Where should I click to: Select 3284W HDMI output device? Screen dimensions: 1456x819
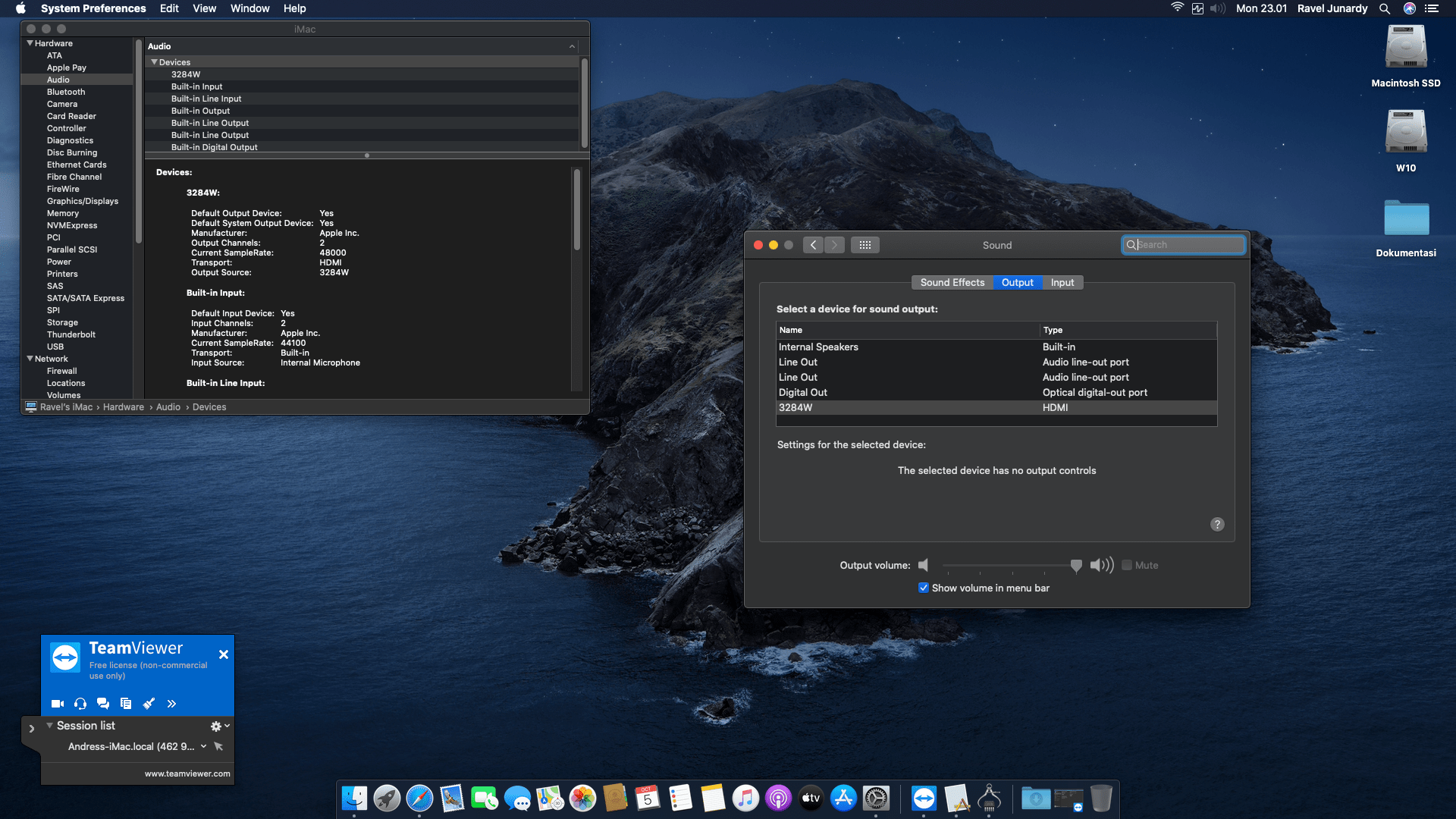pos(996,408)
